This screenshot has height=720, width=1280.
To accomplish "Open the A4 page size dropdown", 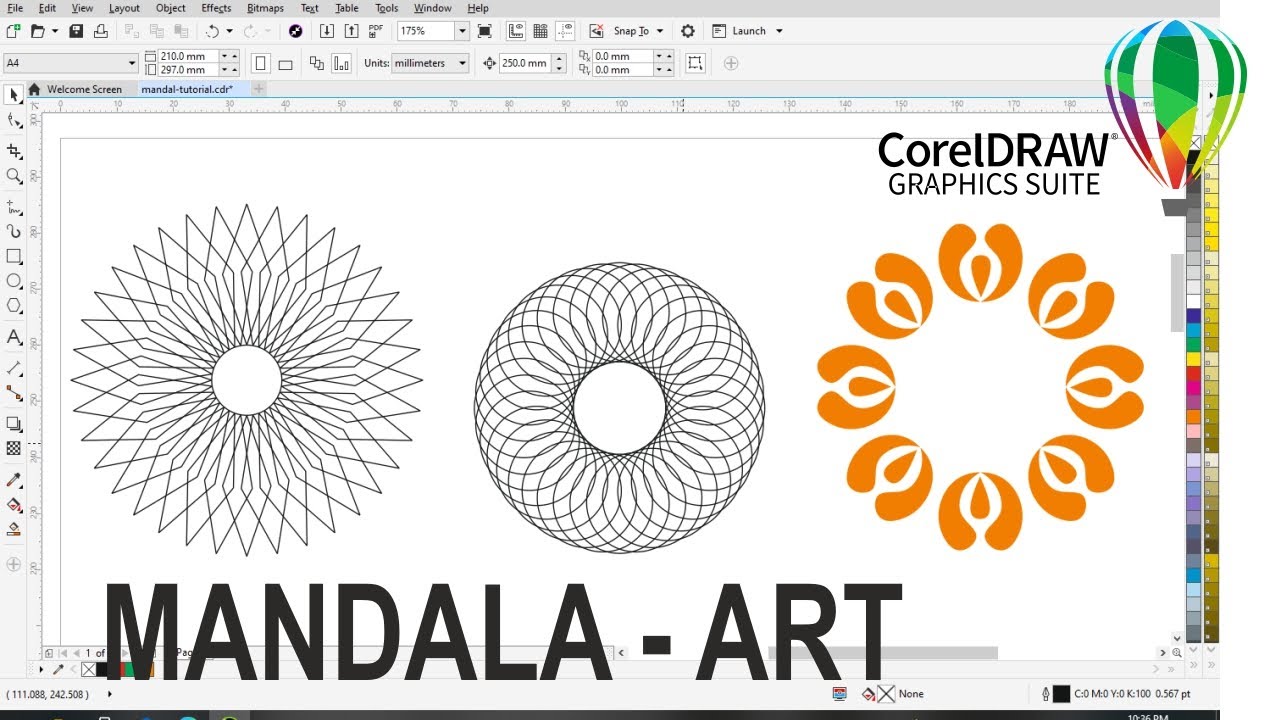I will (132, 63).
